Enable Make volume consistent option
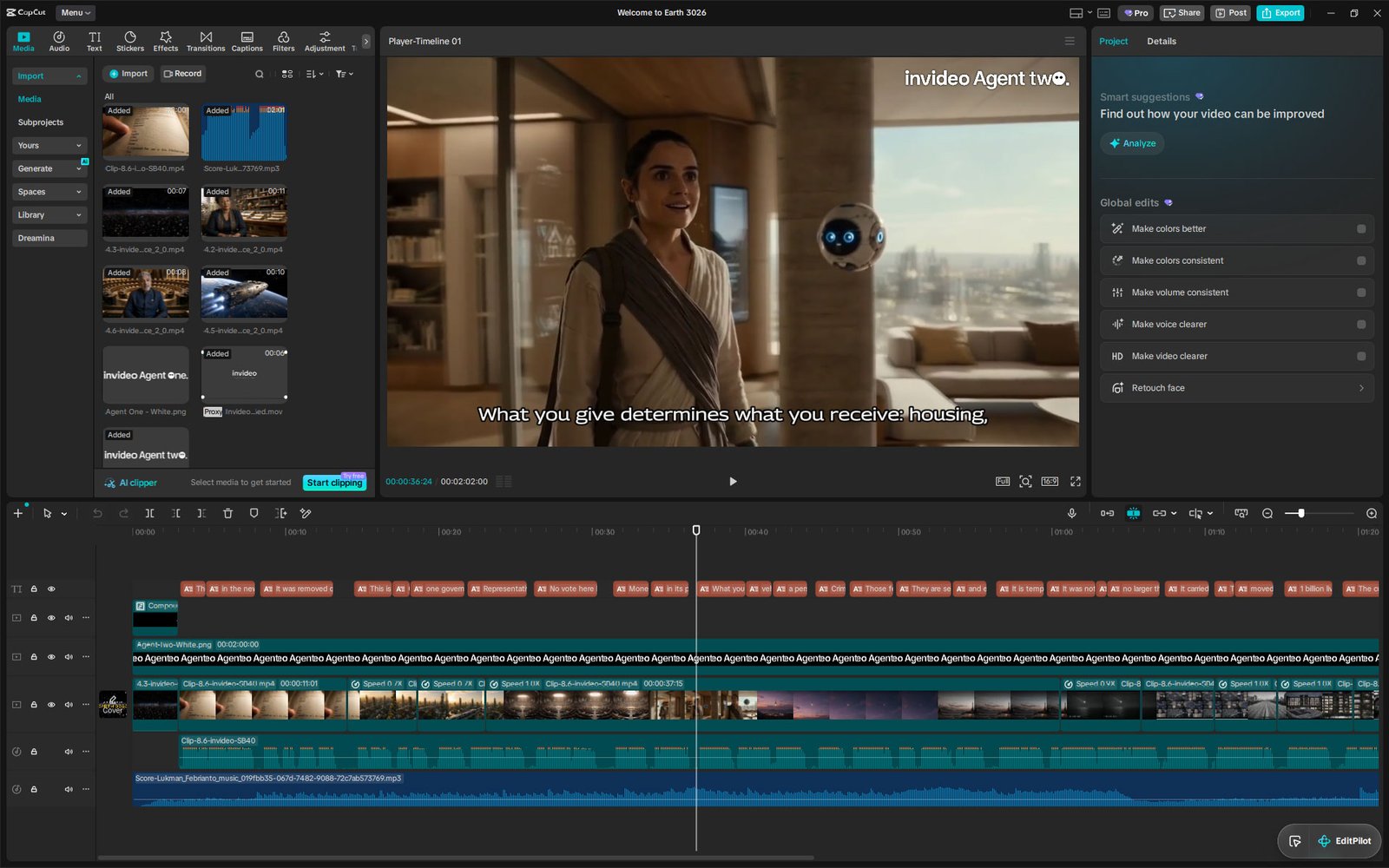 (1361, 293)
